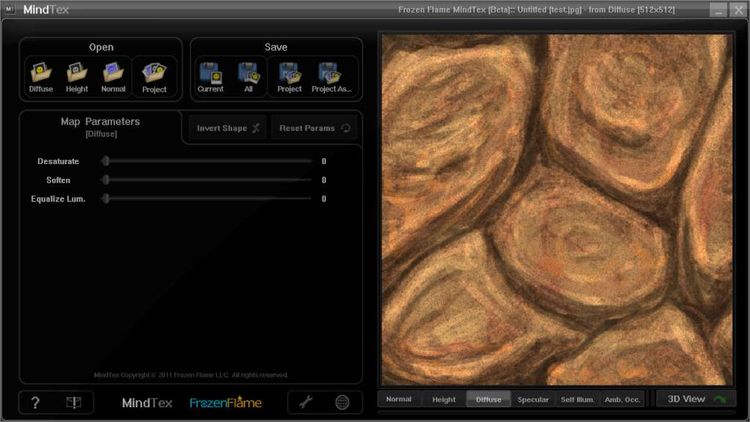This screenshot has width=750, height=422.
Task: Close the MindTex window
Action: click(738, 10)
